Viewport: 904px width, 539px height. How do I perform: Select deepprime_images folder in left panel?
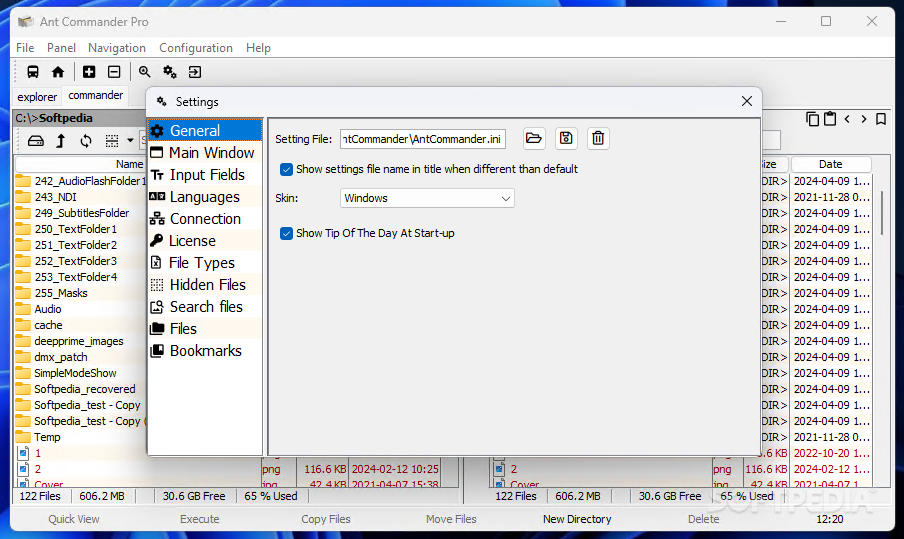78,341
